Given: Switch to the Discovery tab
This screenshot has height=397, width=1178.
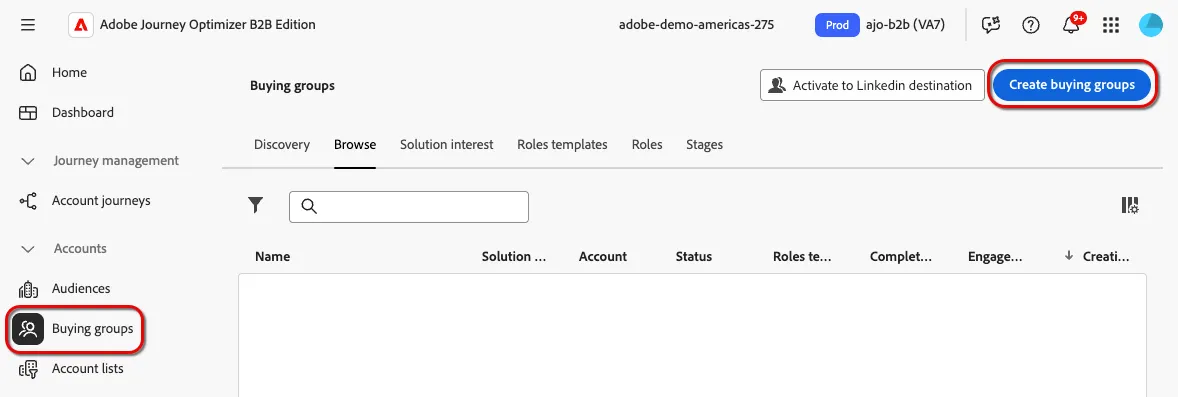Looking at the screenshot, I should 282,144.
